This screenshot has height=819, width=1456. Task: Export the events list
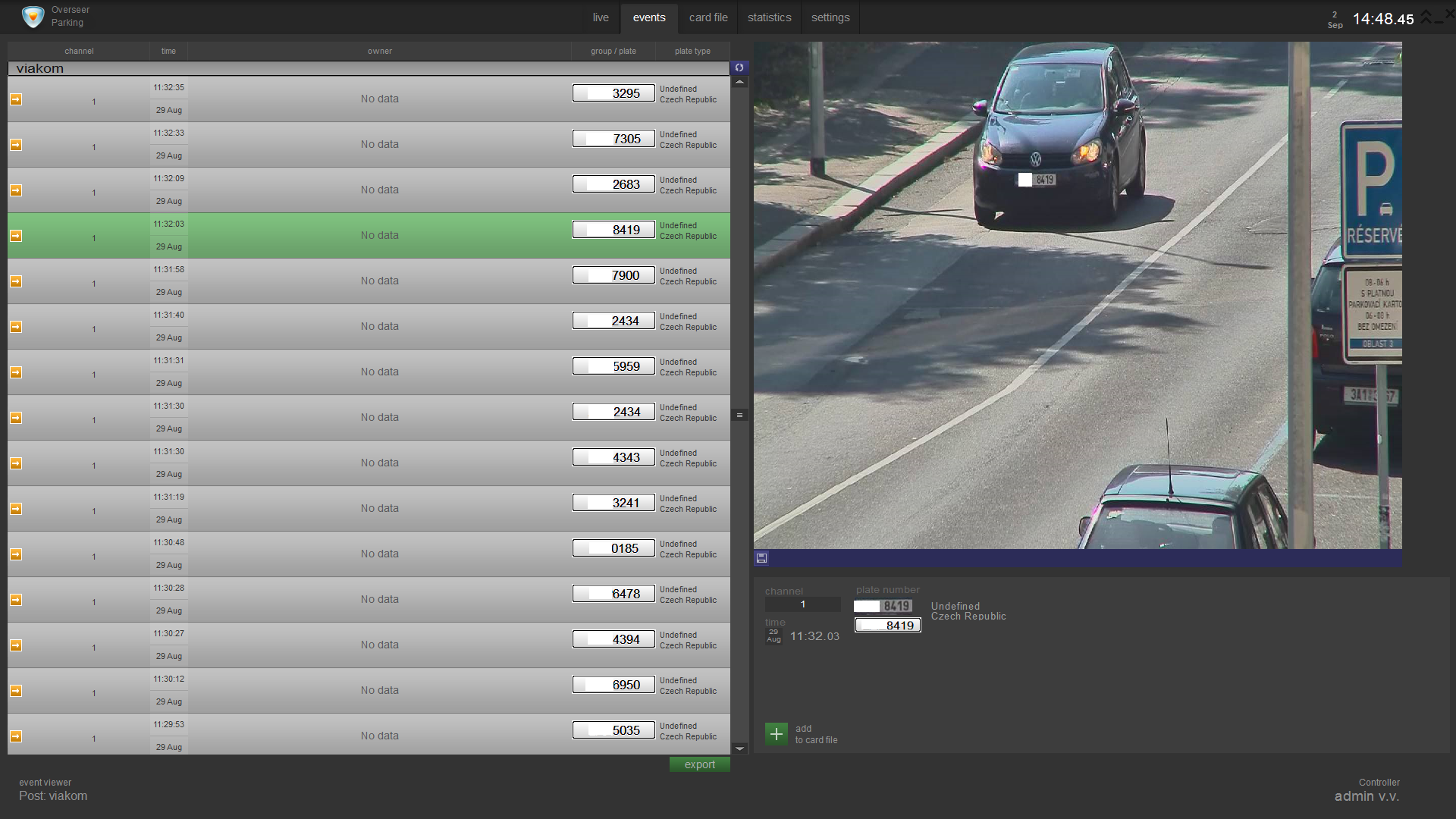tap(700, 764)
